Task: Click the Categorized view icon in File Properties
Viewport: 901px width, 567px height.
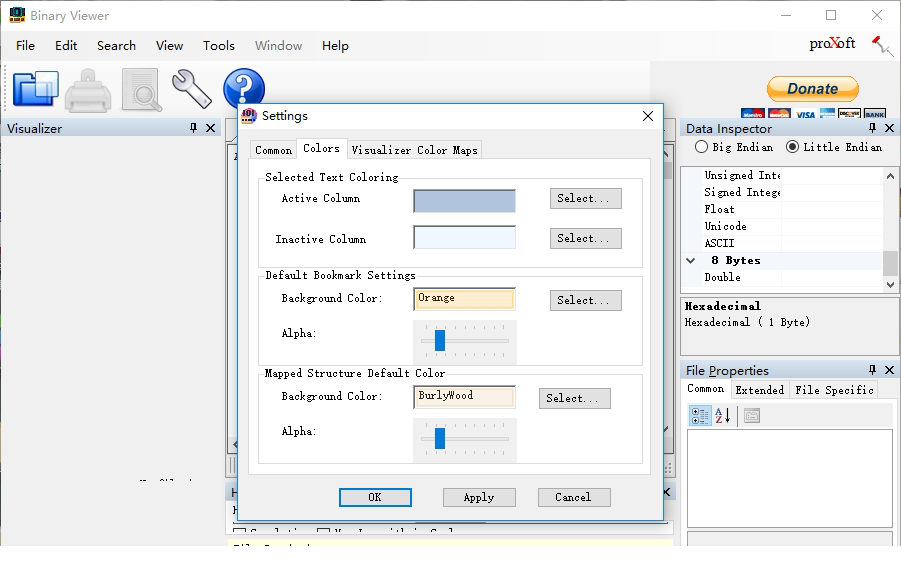Action: pyautogui.click(x=700, y=415)
